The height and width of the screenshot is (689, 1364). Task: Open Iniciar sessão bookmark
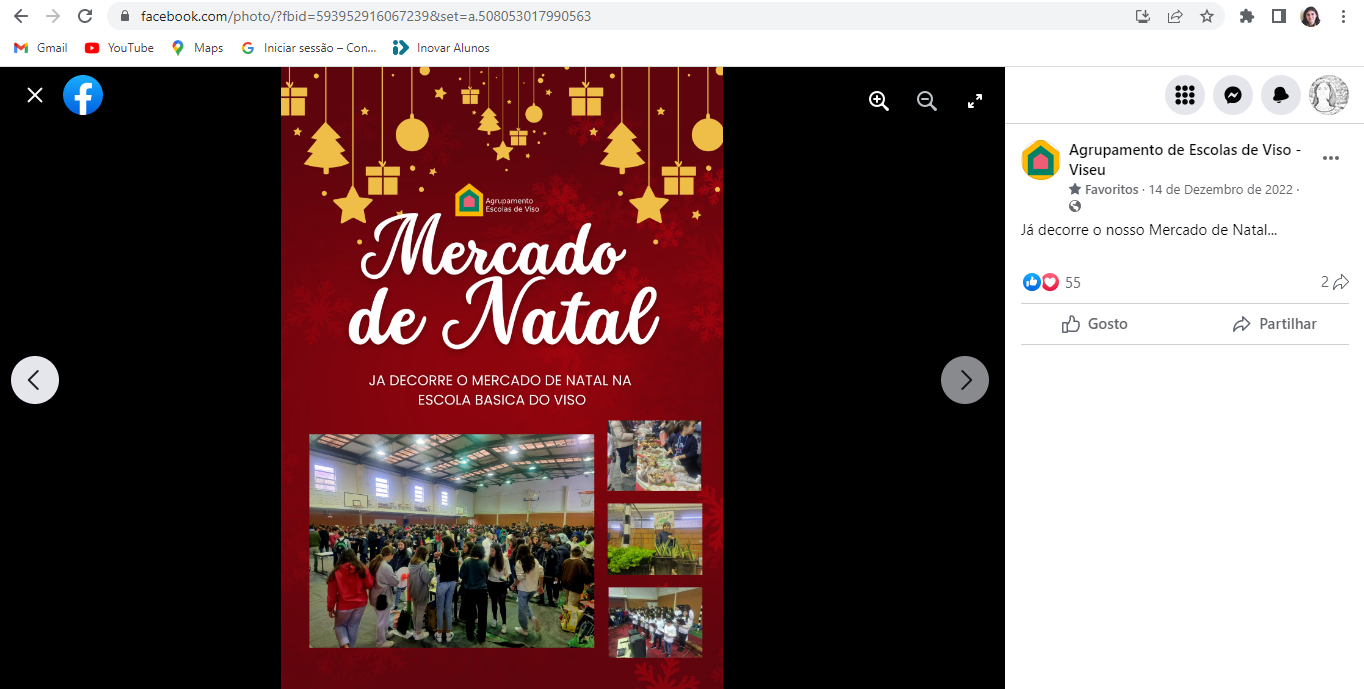309,48
